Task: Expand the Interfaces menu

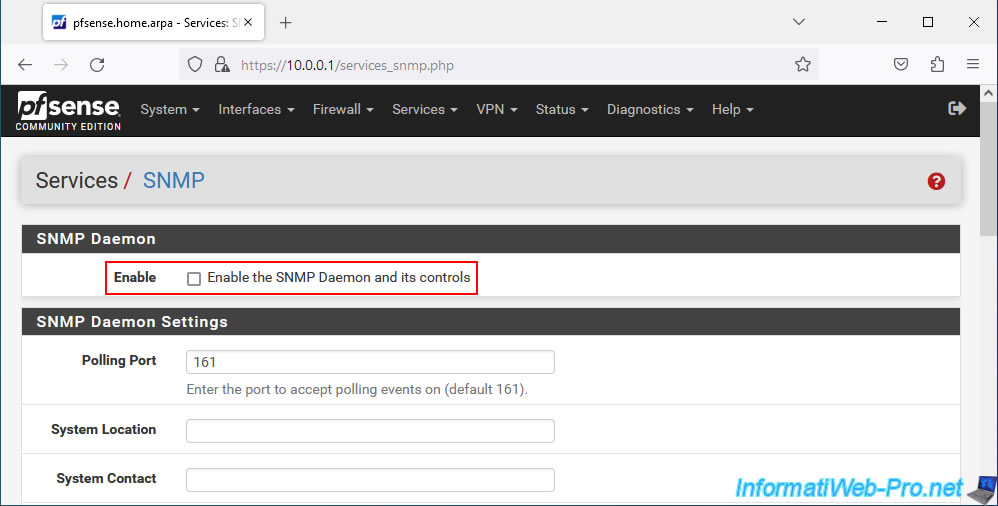Action: [x=257, y=109]
